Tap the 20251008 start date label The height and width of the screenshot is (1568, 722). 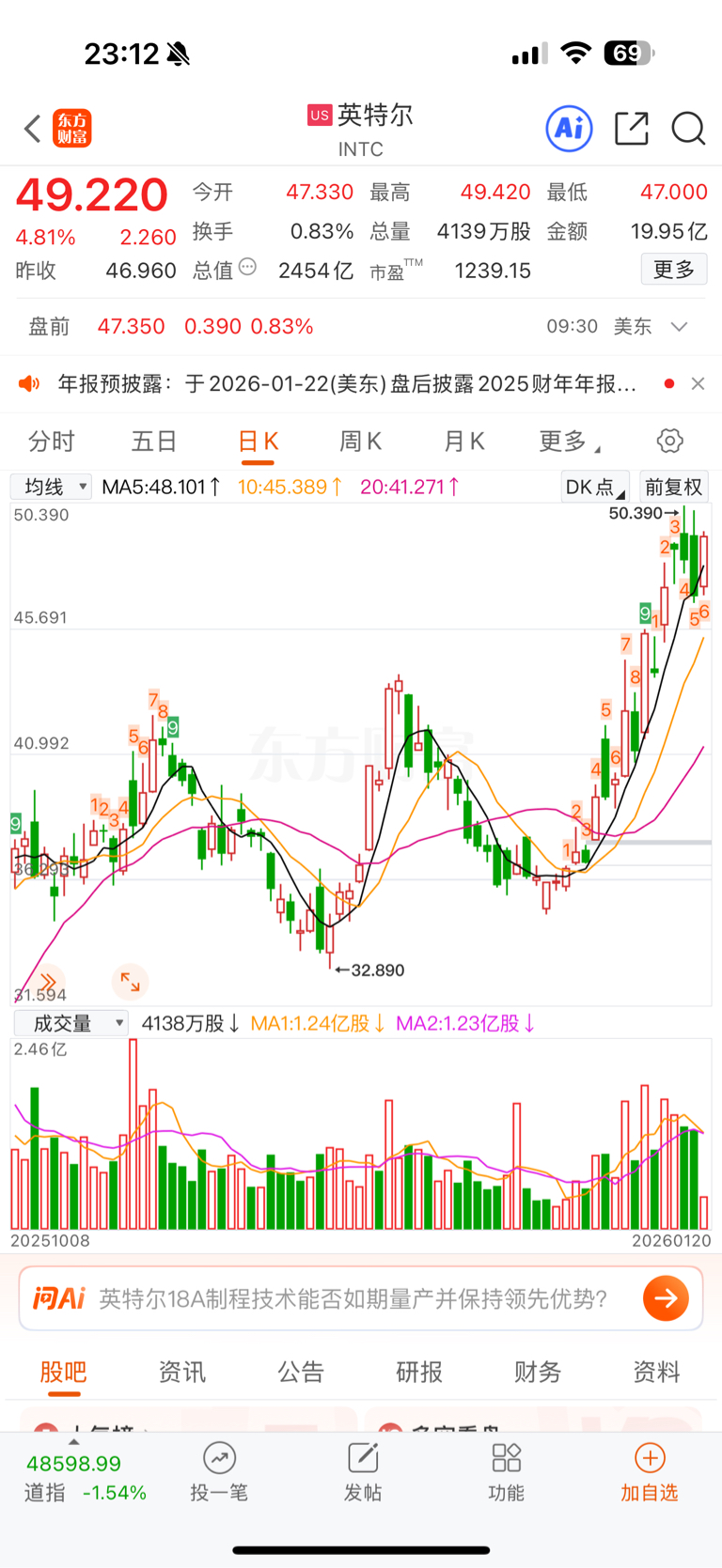(x=51, y=1240)
